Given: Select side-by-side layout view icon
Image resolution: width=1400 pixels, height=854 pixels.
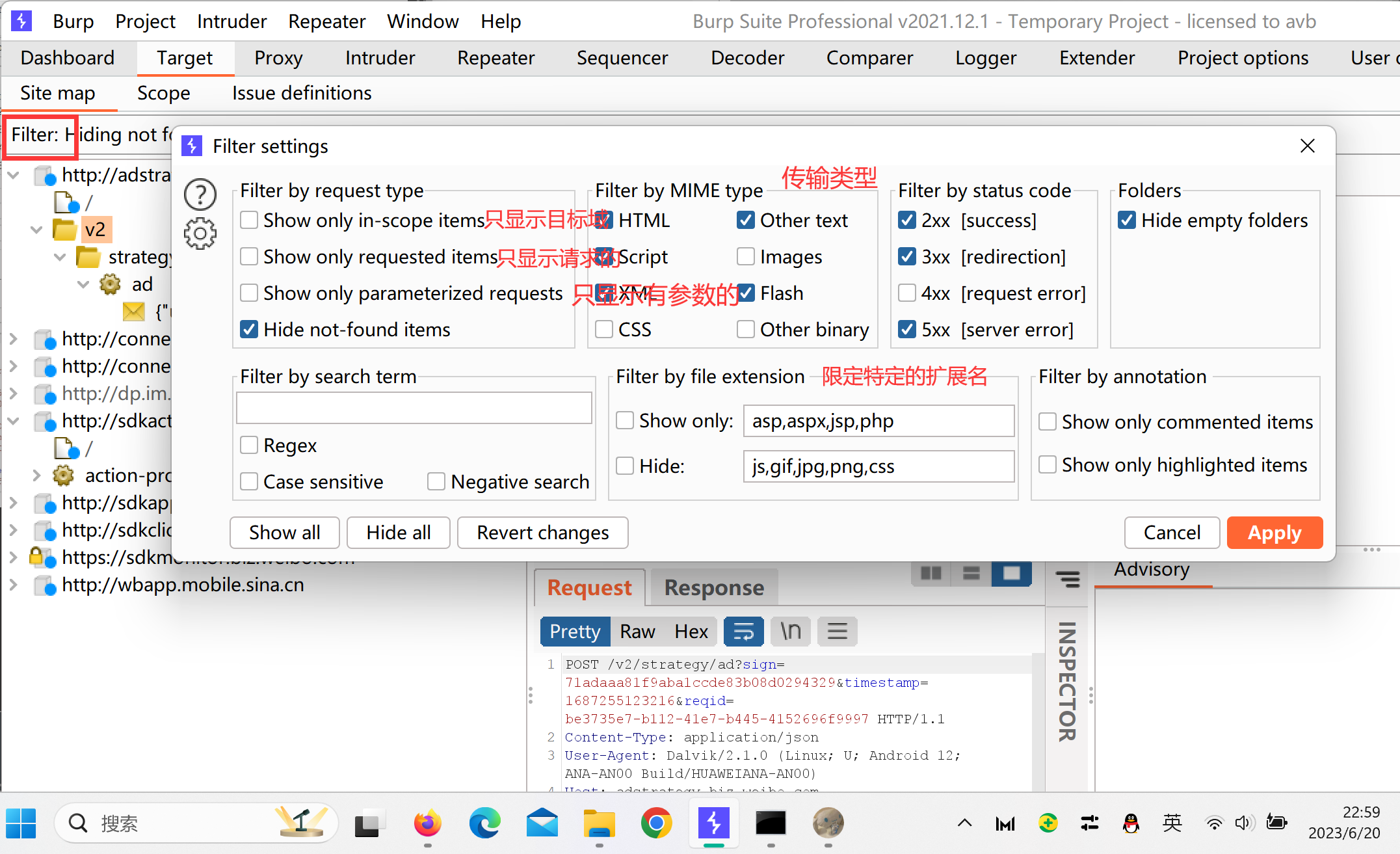Looking at the screenshot, I should (x=931, y=573).
